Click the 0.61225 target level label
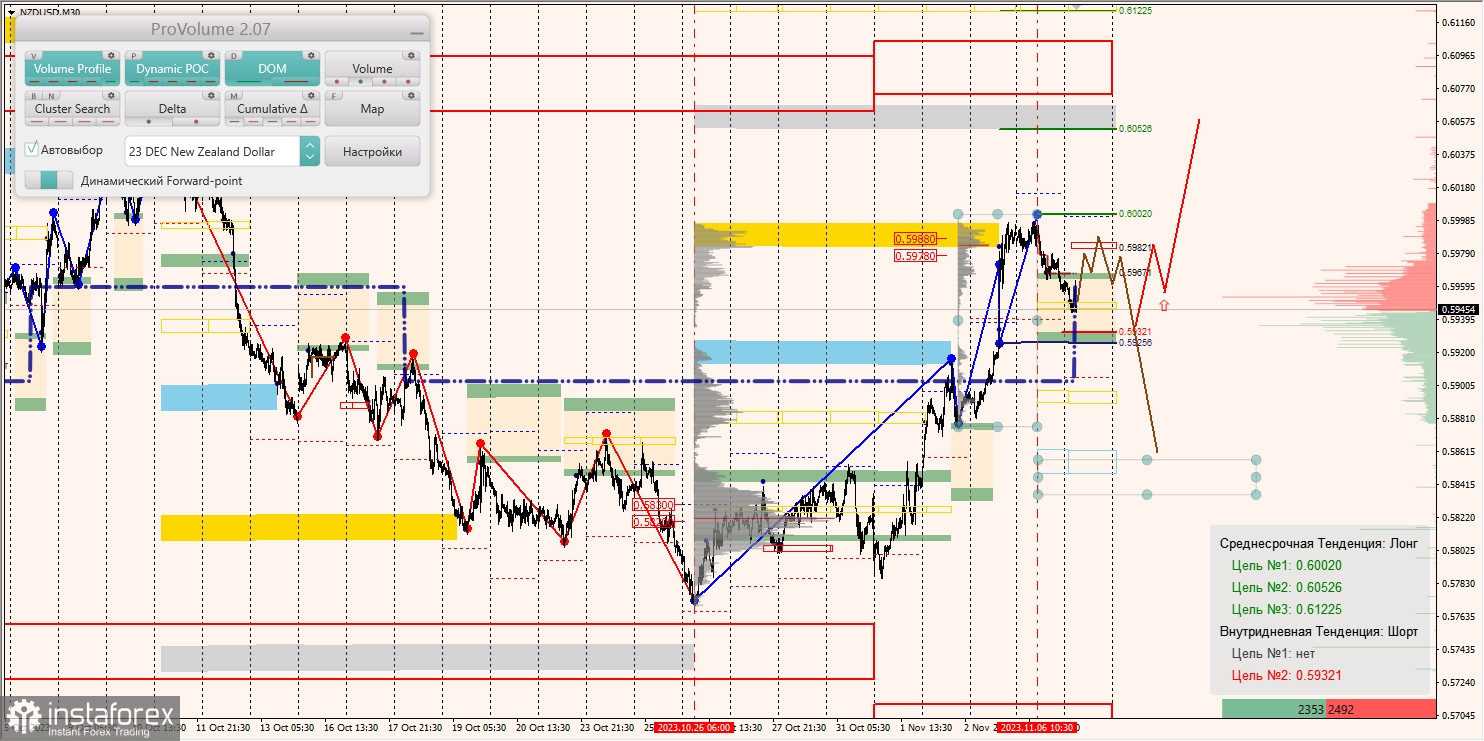The image size is (1484, 741). coord(1135,10)
